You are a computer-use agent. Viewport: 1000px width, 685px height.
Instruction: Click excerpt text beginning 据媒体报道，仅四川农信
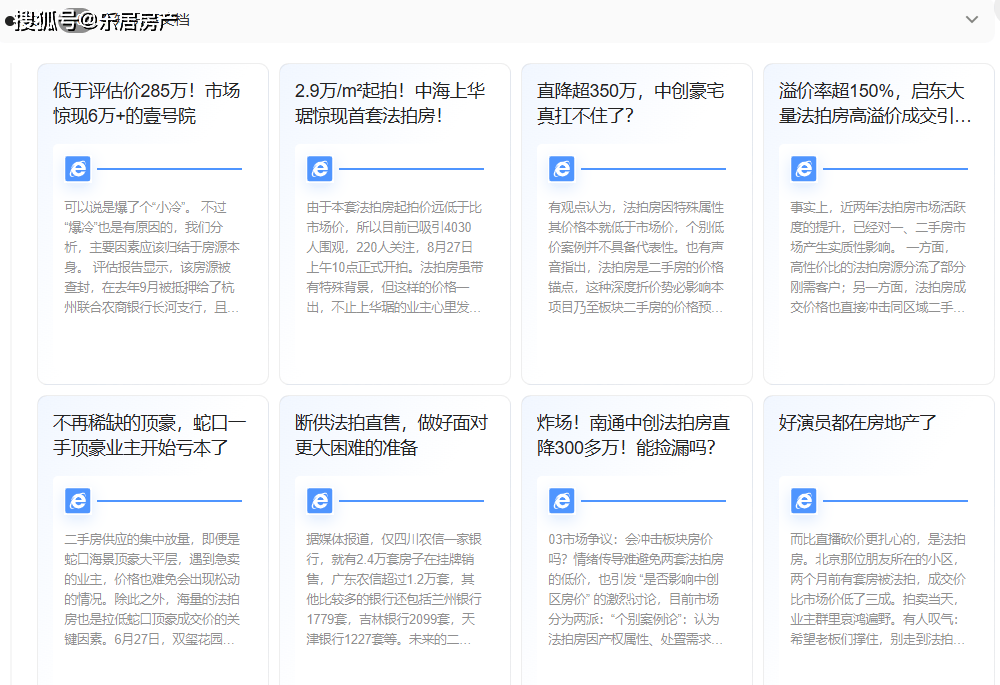pyautogui.click(x=394, y=588)
